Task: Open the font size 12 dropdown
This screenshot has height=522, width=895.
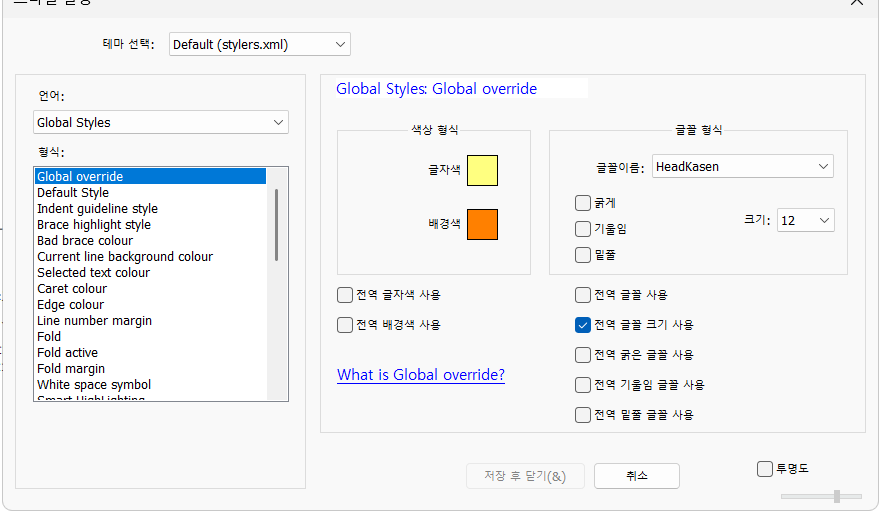Action: click(x=805, y=220)
